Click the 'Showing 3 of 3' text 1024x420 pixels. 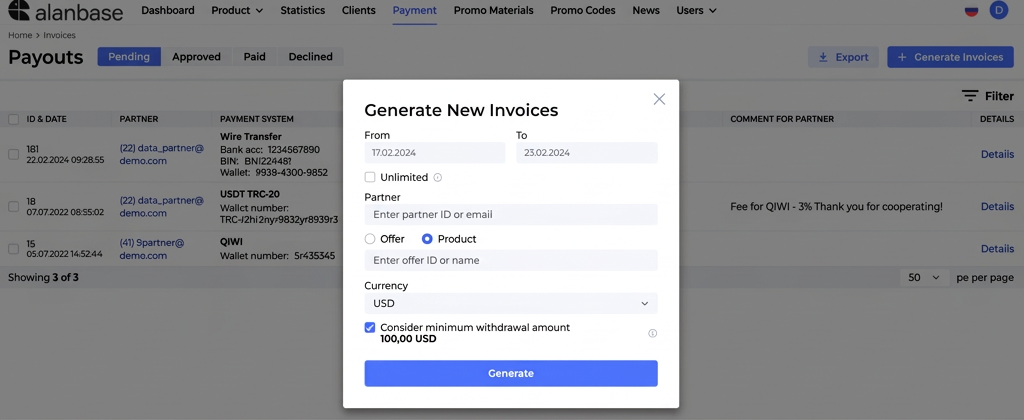click(43, 278)
